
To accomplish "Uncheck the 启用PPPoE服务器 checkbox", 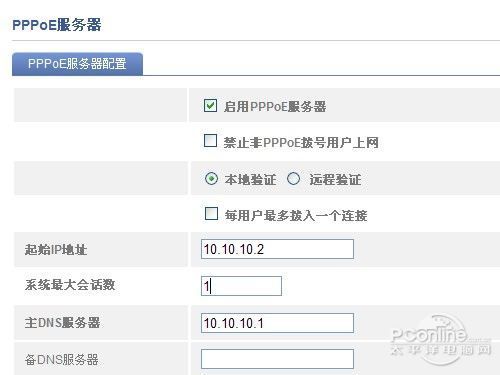I will tap(210, 105).
